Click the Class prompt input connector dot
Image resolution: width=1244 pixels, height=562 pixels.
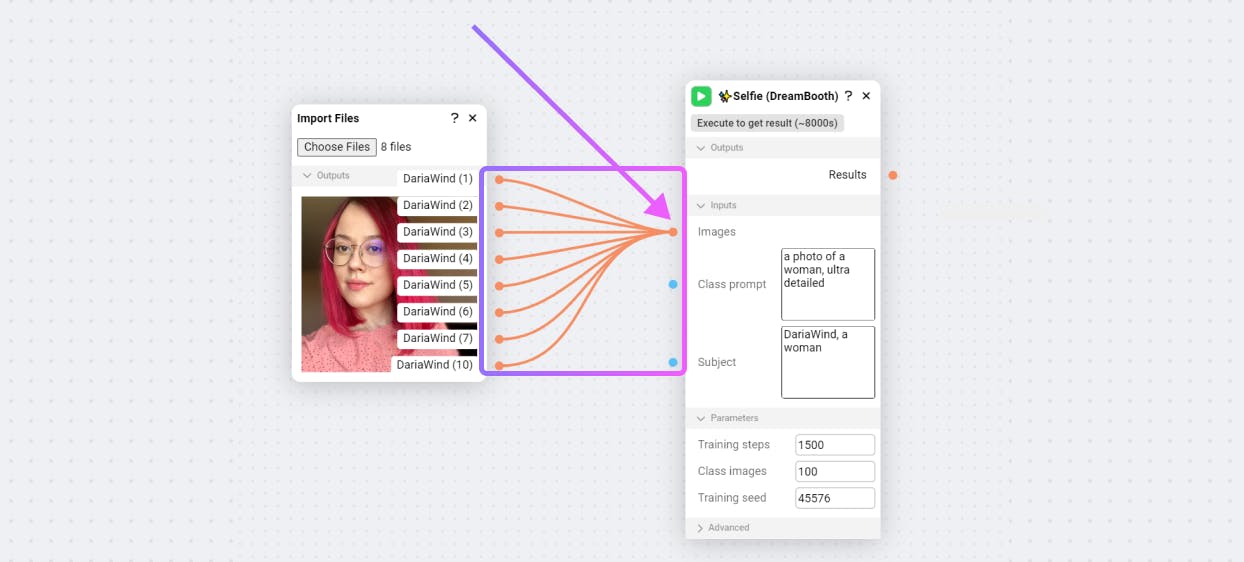673,284
